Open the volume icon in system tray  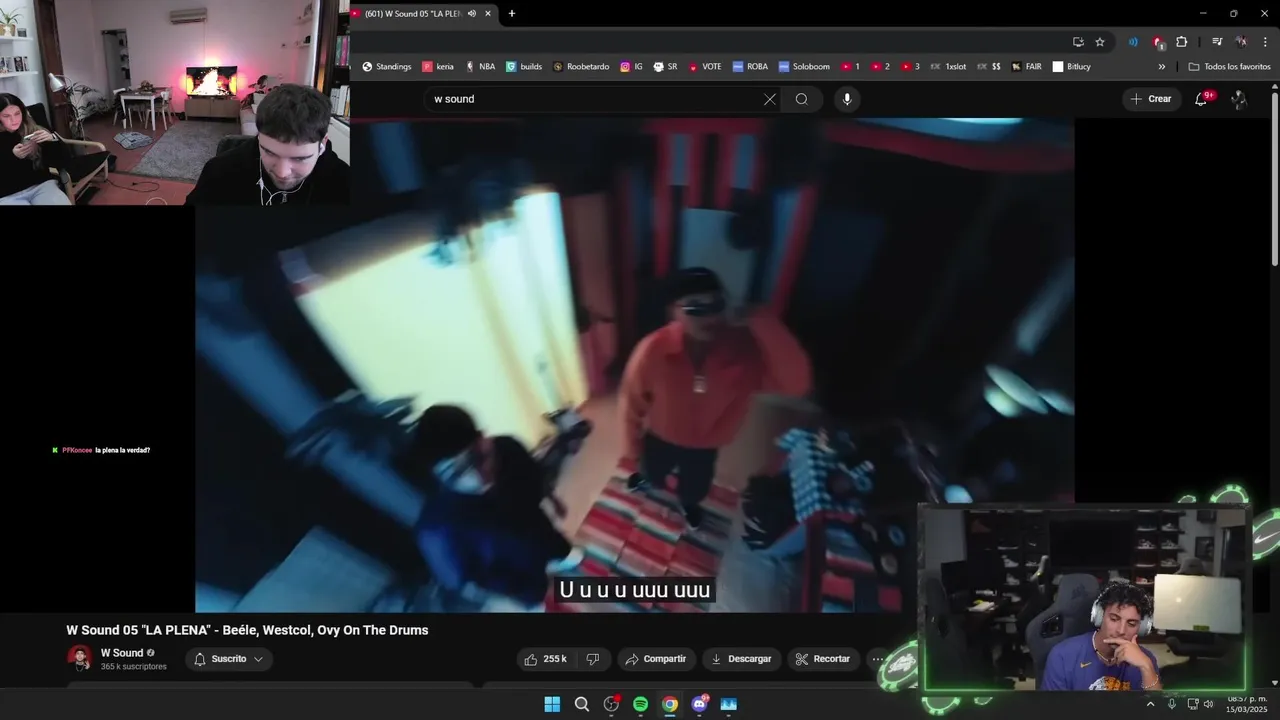click(x=1209, y=704)
